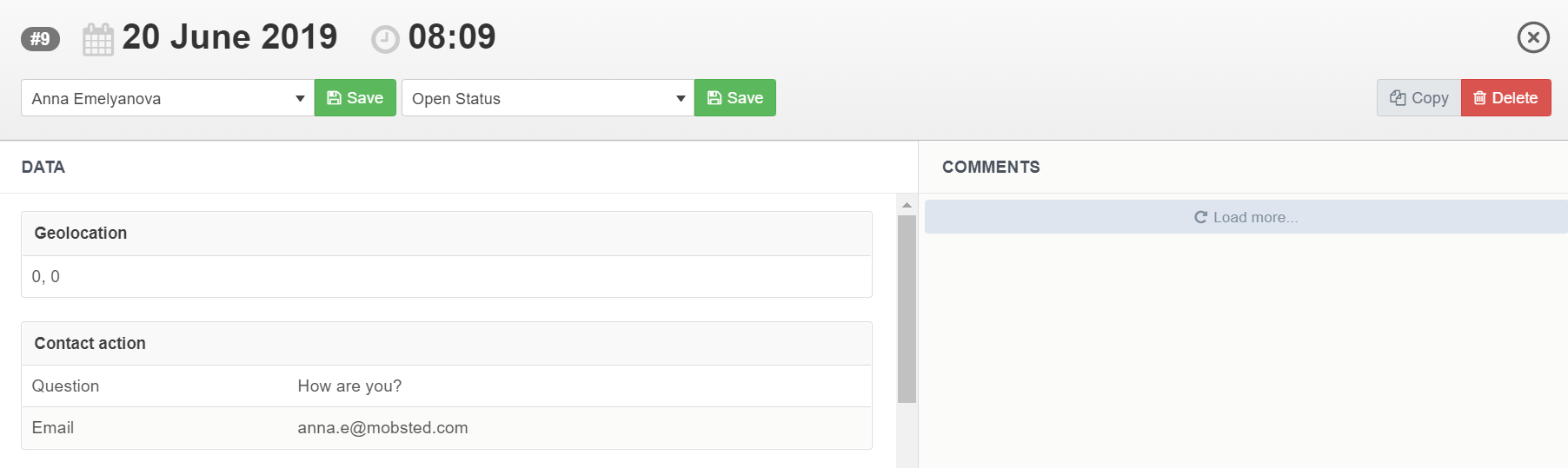Viewport: 1568px width, 468px height.
Task: Click the copy icon in Copy button
Action: 1398,98
